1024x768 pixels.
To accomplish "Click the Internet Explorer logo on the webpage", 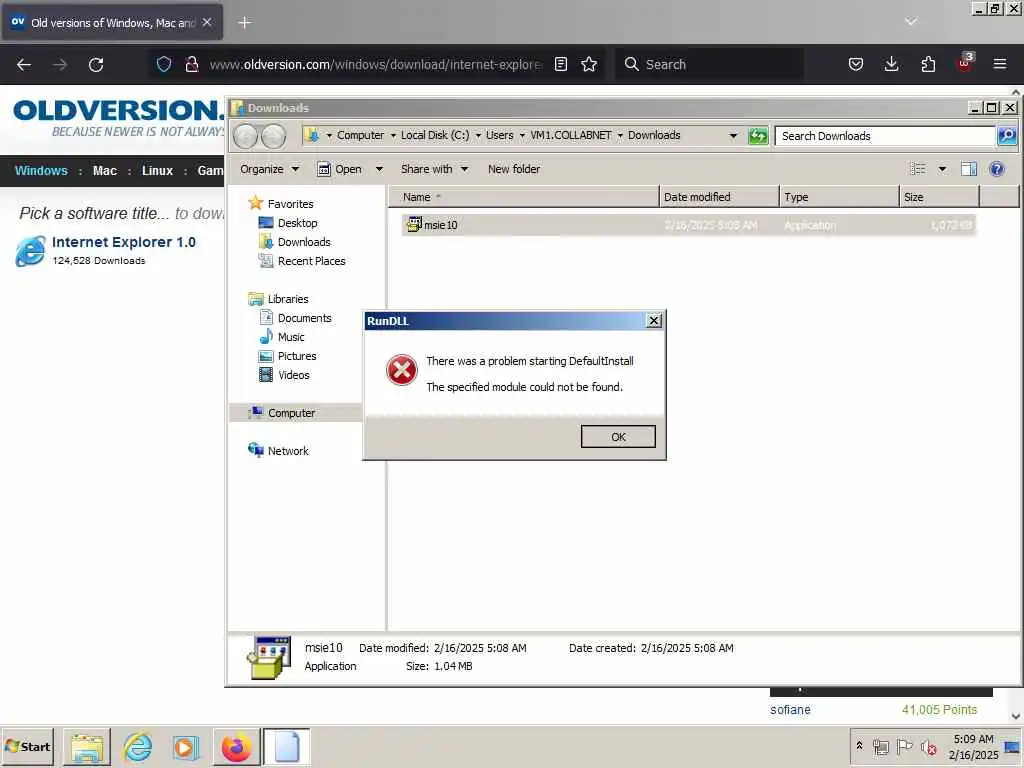I will click(x=31, y=251).
